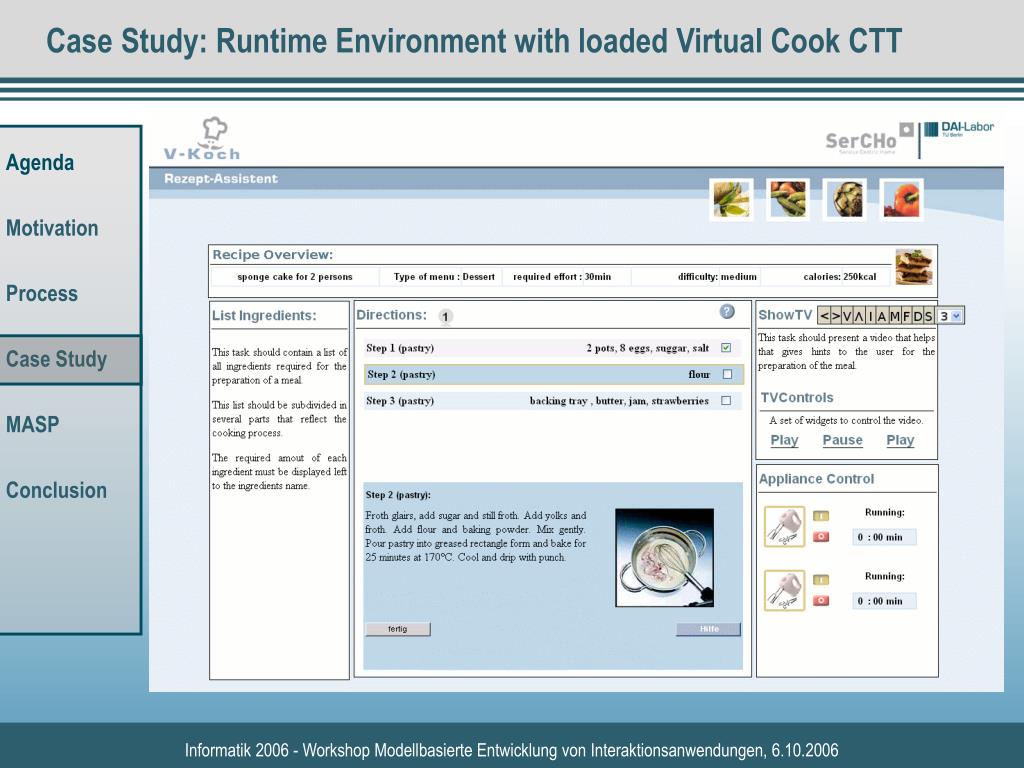Click the 'List Ingredients:' heading
Viewport: 1024px width, 768px height.
tap(264, 315)
